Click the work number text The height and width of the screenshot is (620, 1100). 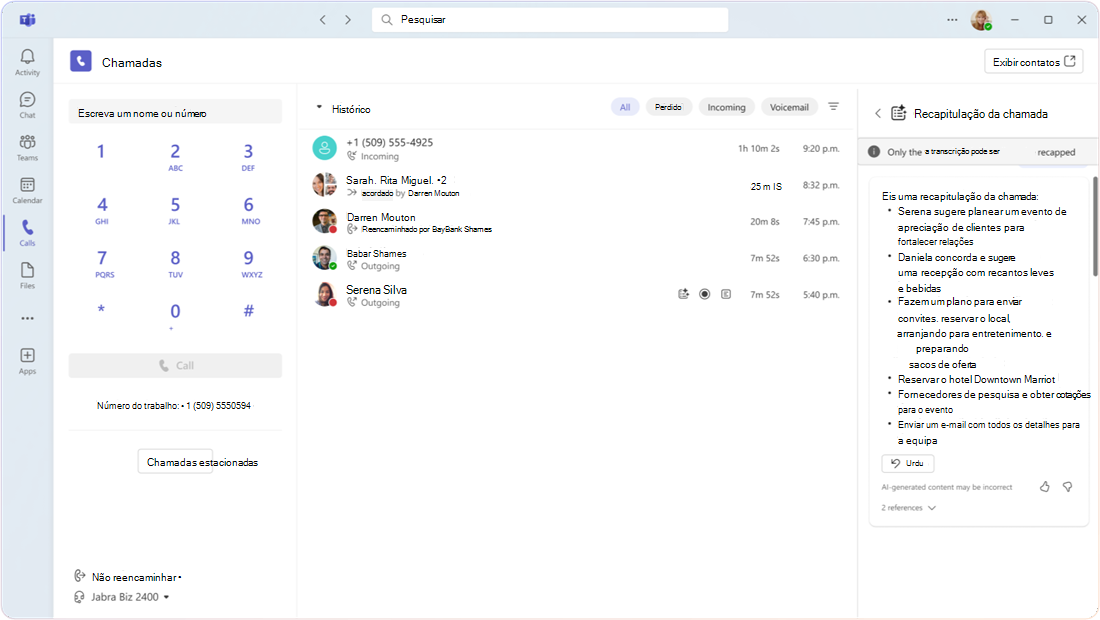(x=174, y=405)
